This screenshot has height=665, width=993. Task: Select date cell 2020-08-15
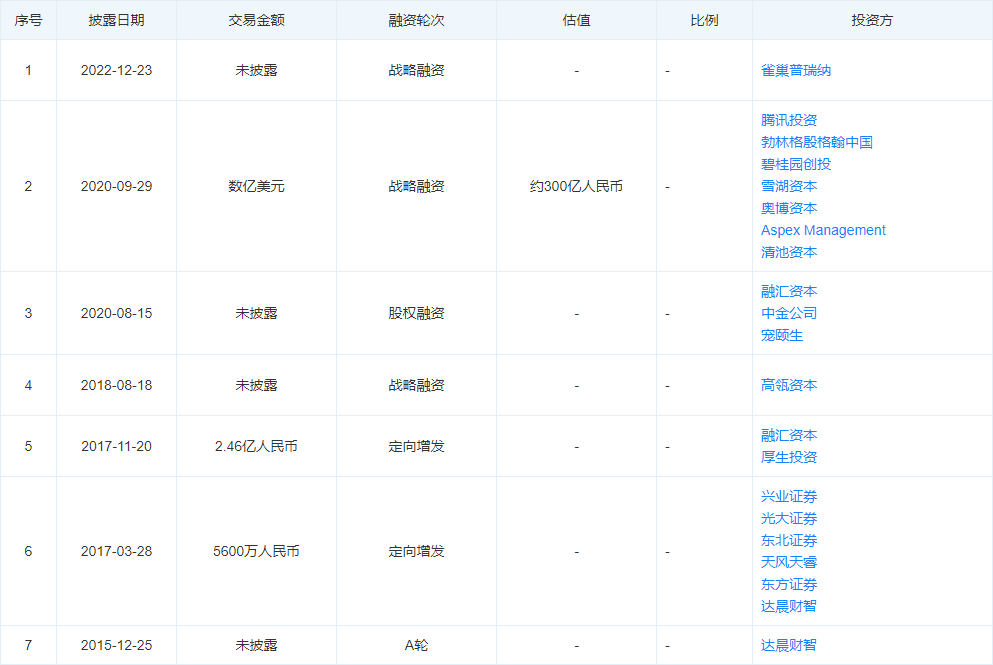[x=117, y=314]
